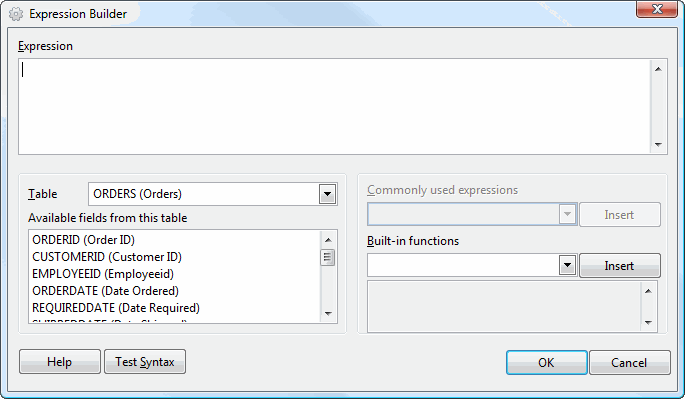The width and height of the screenshot is (685, 399).
Task: Choose EMPLOYEEID (Employeeid) from the fields list
Action: [x=103, y=274]
